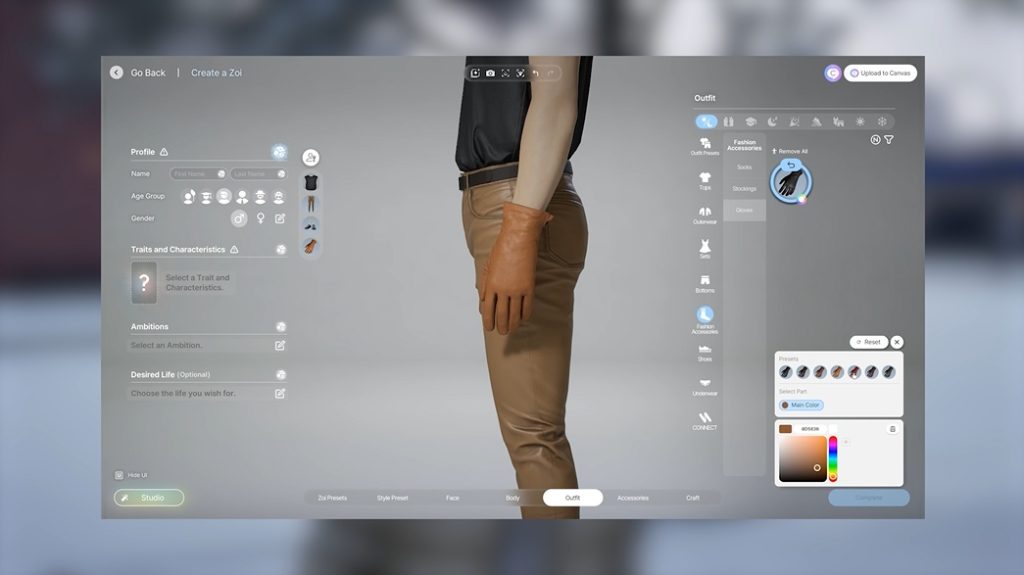
Task: Open the filter funnel icon
Action: click(889, 140)
